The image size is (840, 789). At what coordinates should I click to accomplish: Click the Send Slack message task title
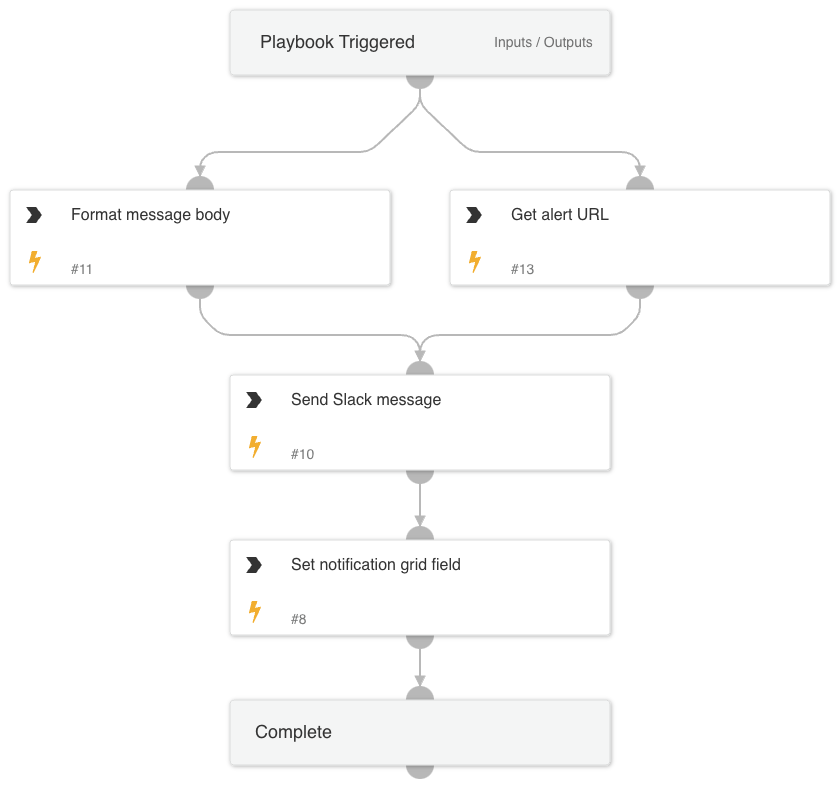click(x=365, y=400)
